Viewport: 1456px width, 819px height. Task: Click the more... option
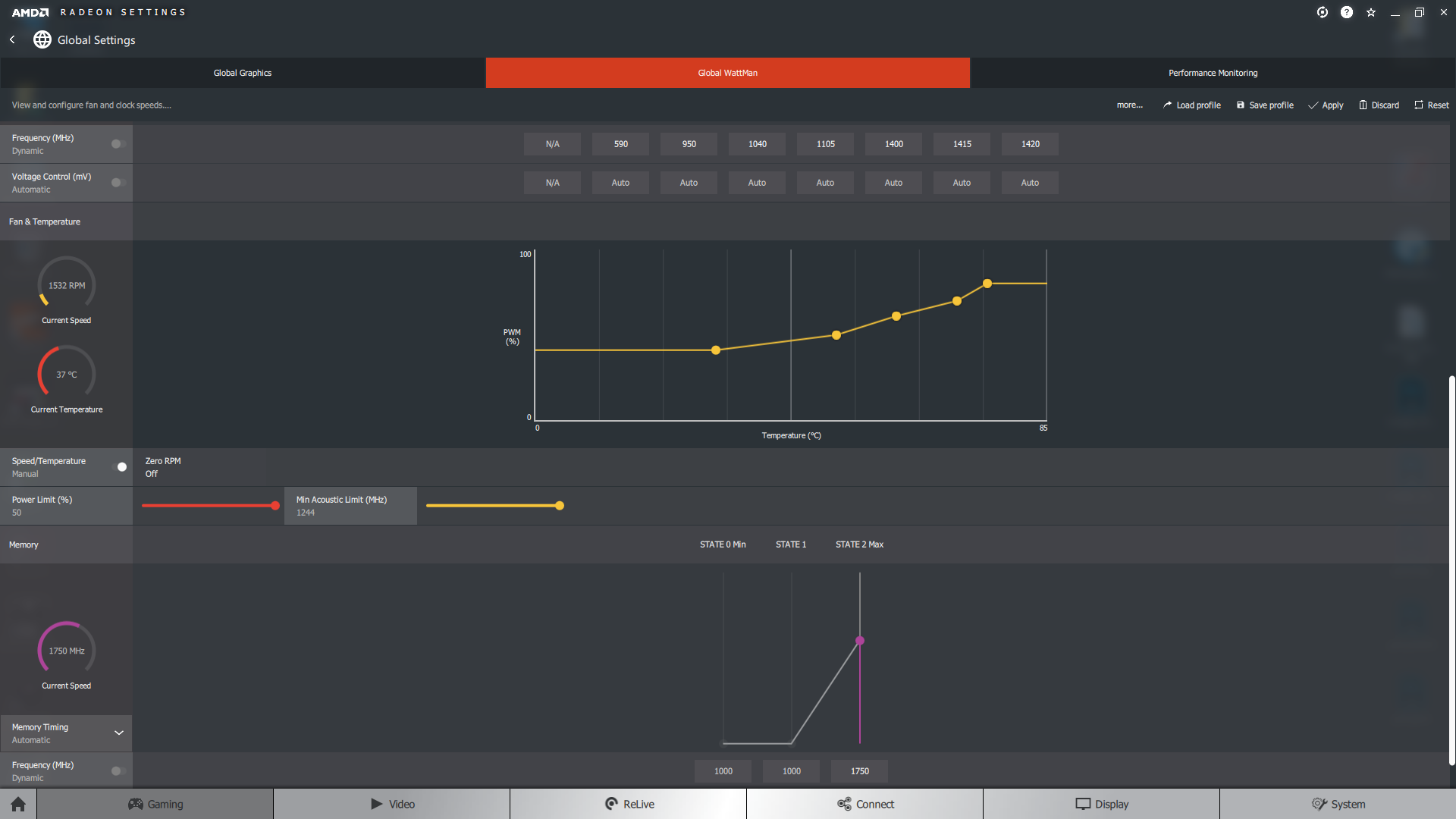click(1129, 105)
